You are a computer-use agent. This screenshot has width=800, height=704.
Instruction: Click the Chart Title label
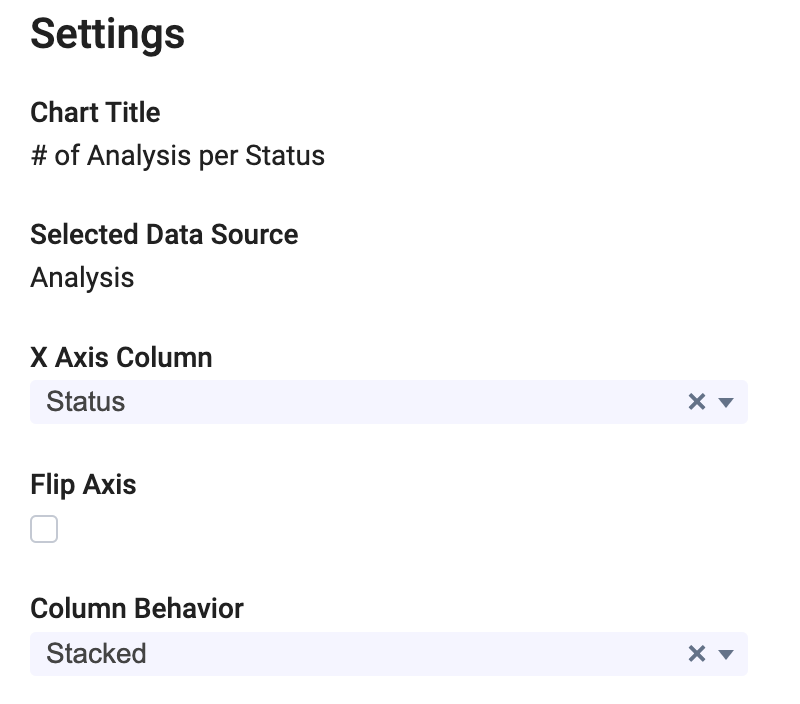click(95, 112)
